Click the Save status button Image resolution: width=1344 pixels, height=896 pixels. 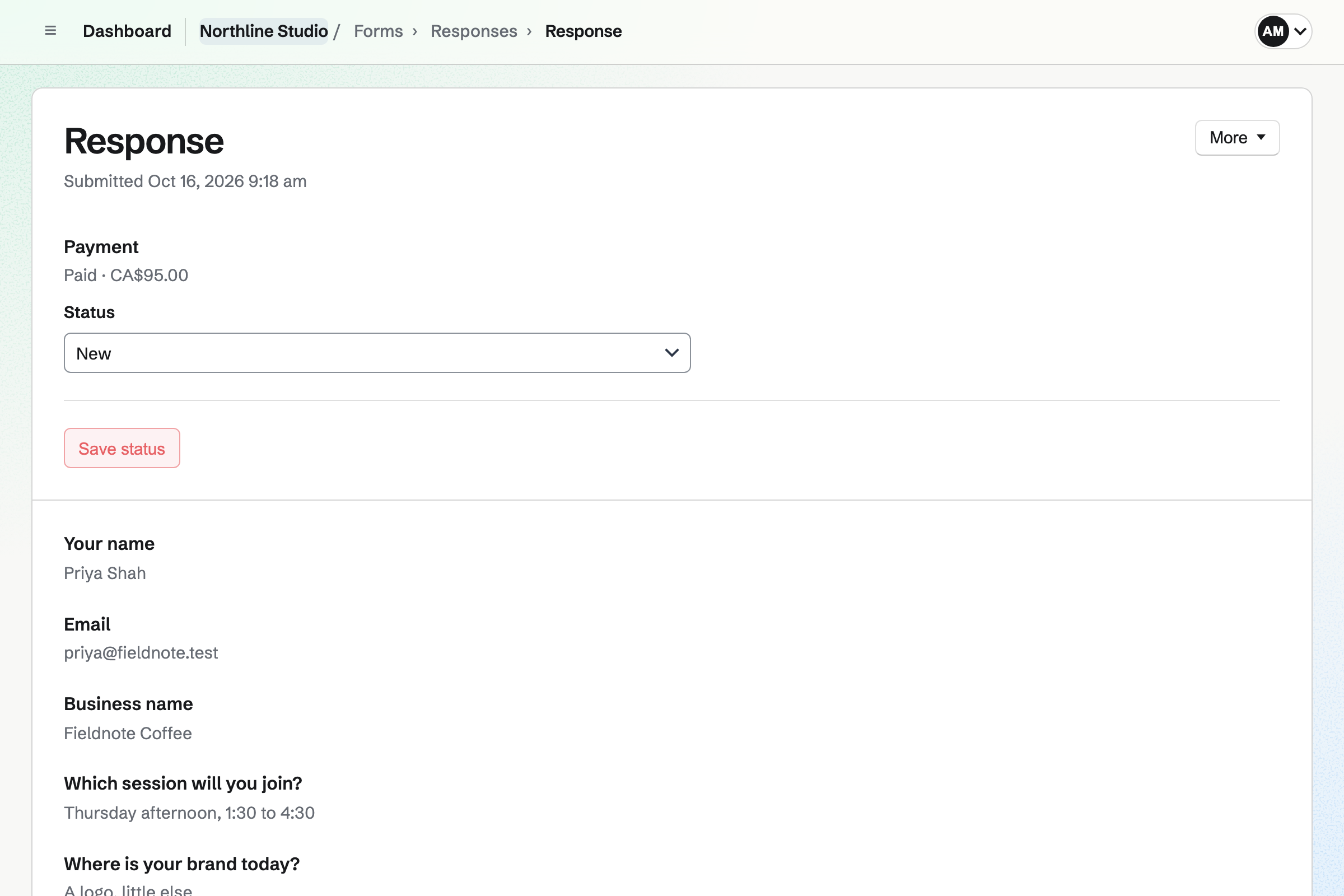[122, 449]
